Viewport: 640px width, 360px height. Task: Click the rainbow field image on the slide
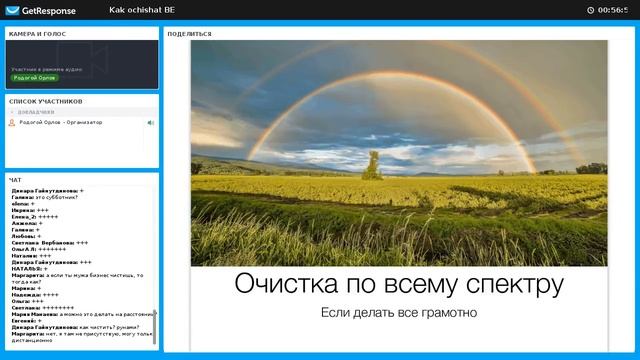[x=399, y=153]
